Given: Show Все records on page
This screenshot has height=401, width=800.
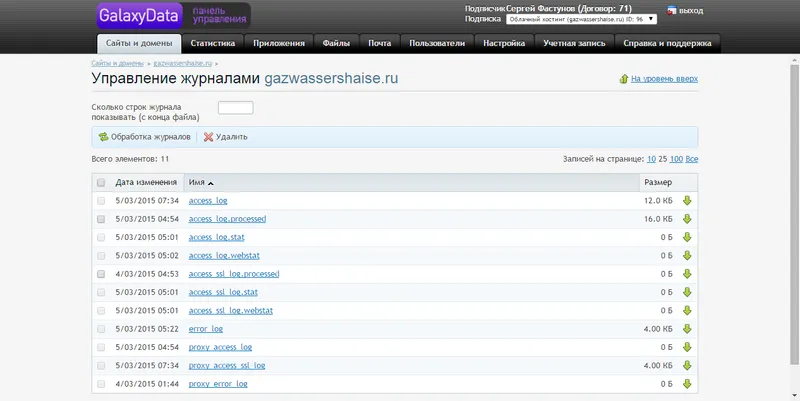Looking at the screenshot, I should 692,159.
